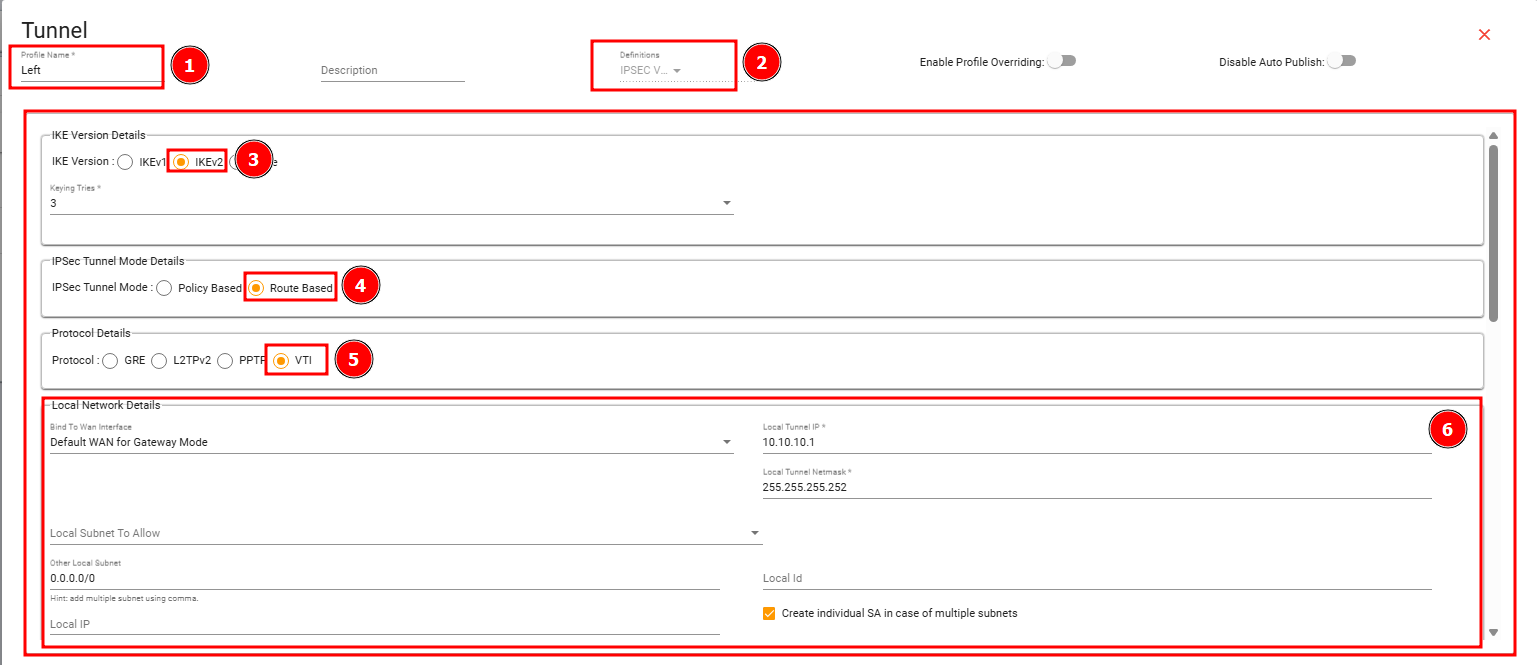
Task: Click scrollbar down arrow
Action: [x=1494, y=632]
